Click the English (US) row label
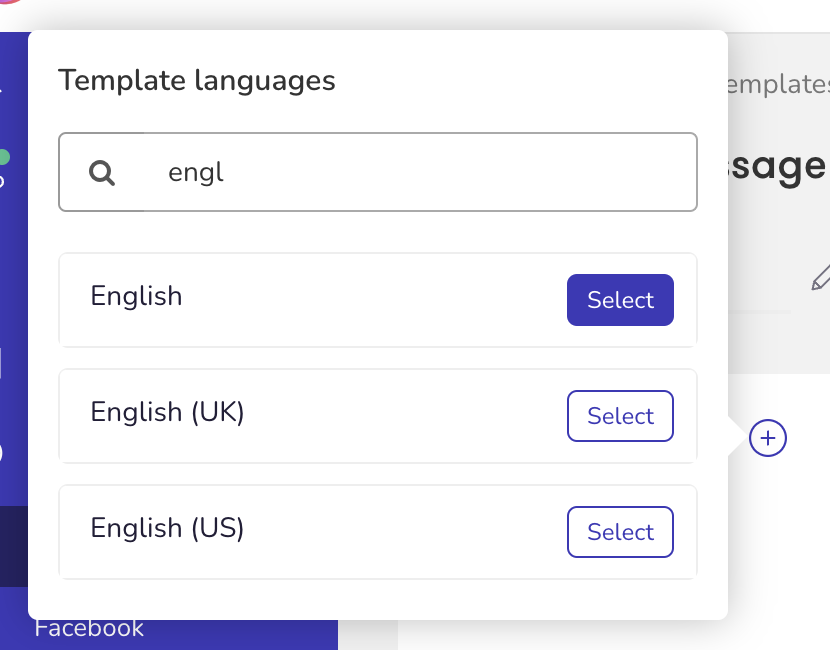The height and width of the screenshot is (650, 830). 167,528
